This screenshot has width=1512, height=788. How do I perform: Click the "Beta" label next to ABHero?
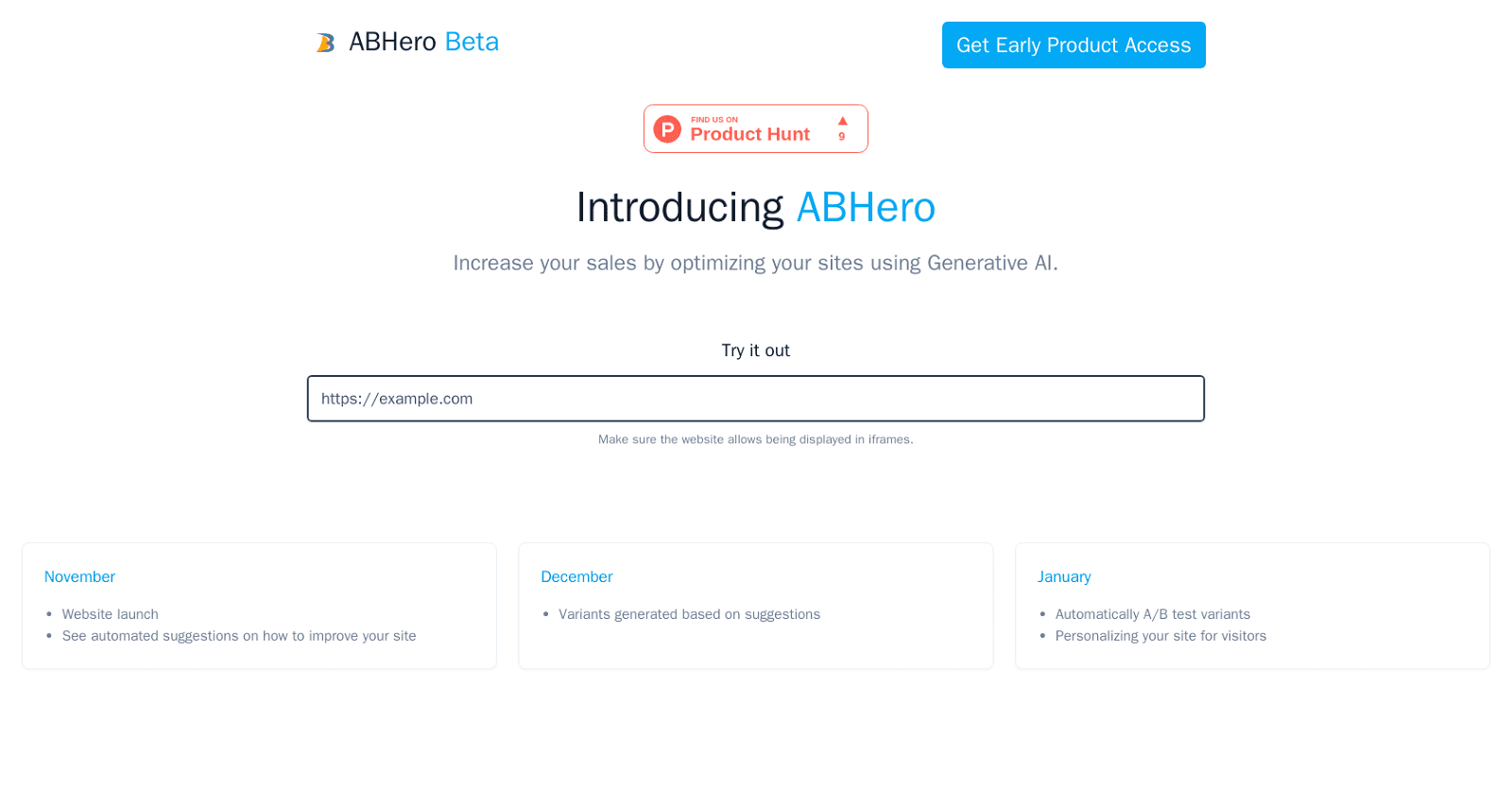[x=470, y=42]
